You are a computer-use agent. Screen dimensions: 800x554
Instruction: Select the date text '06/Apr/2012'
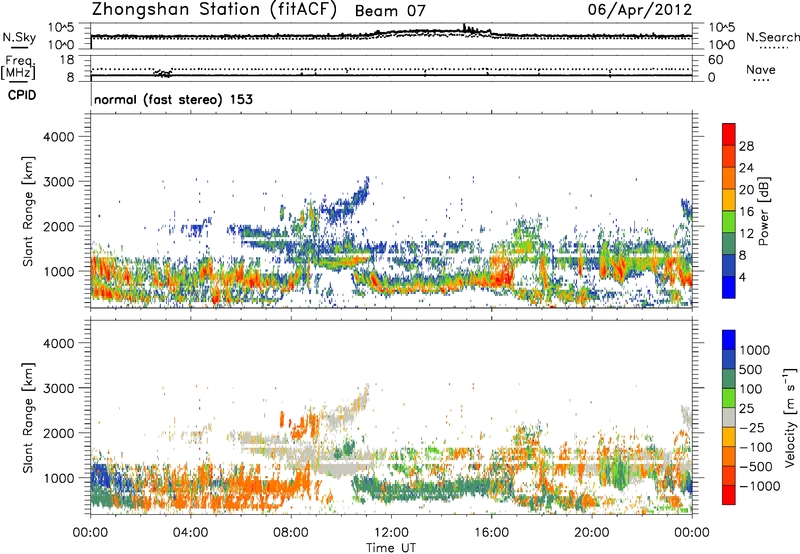pos(640,9)
